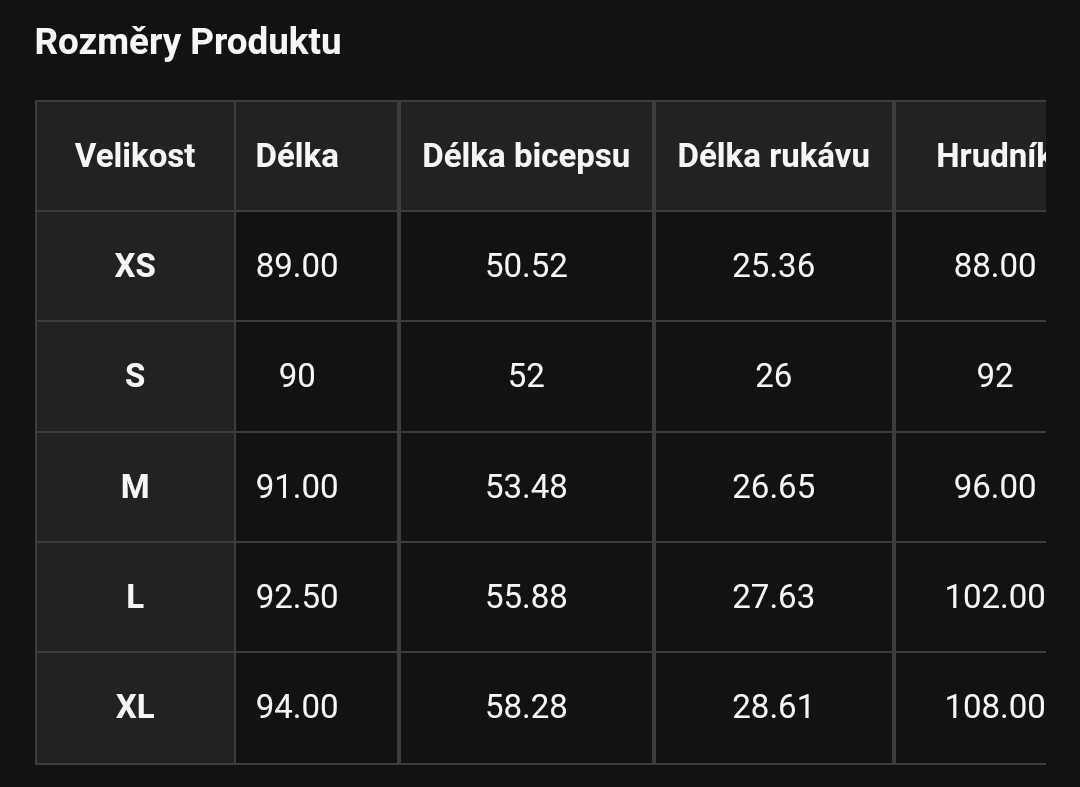Select the 27.63 sleeve value for L

click(x=773, y=597)
